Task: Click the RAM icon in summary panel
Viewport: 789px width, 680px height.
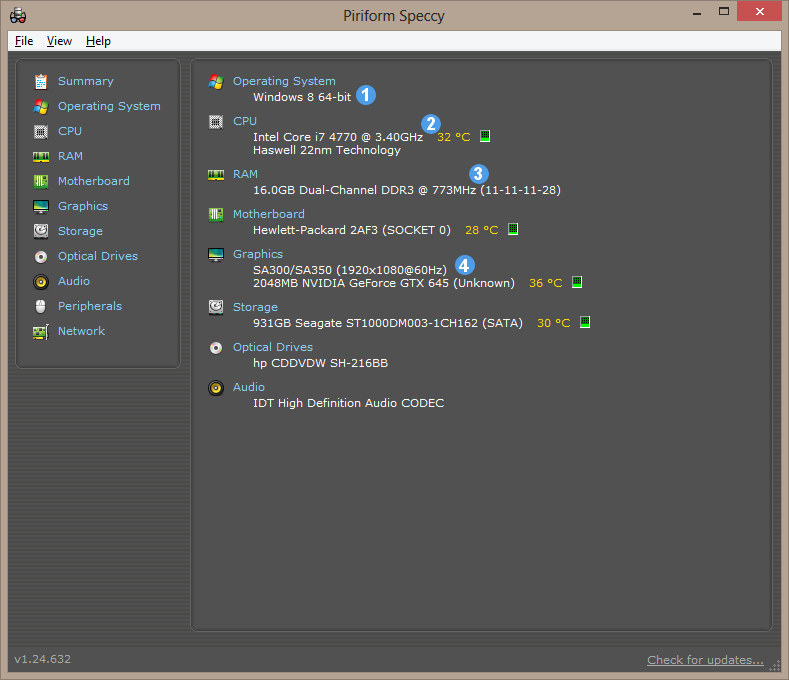Action: [x=216, y=175]
